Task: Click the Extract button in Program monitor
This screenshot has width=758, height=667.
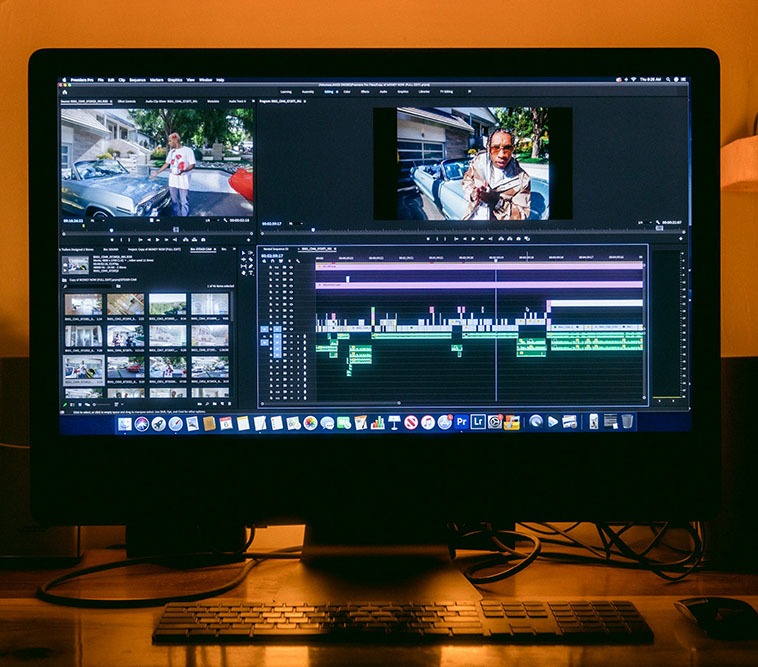Action: (510, 239)
